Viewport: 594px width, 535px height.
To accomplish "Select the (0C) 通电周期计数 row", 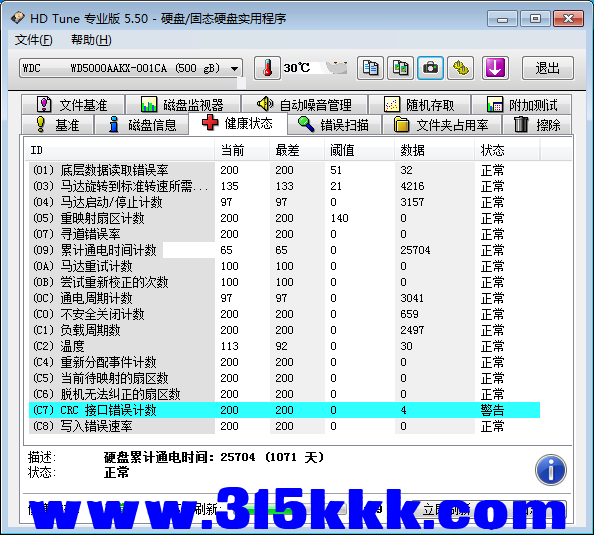I will pos(284,298).
